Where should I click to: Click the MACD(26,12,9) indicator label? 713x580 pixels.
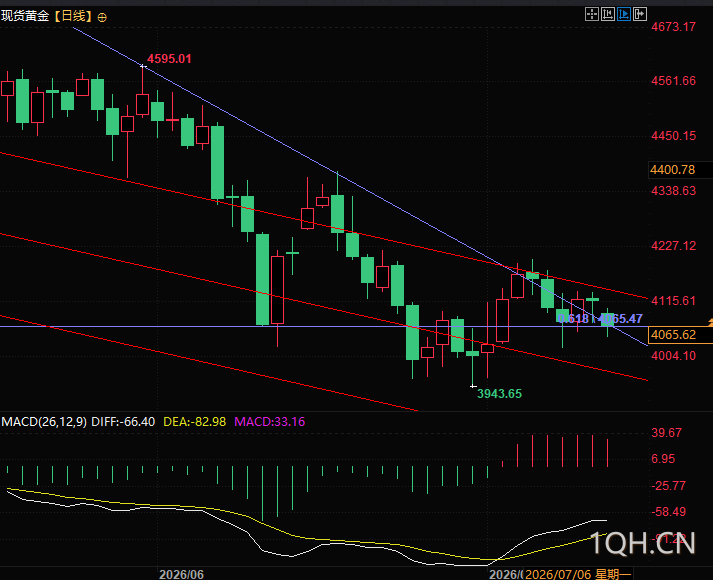(44, 422)
